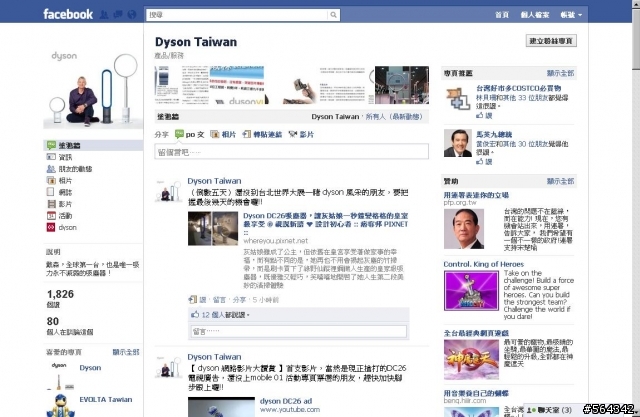Screen dimensions: 640x417
Task: Open the COSTCO recommended page link
Action: (518, 88)
